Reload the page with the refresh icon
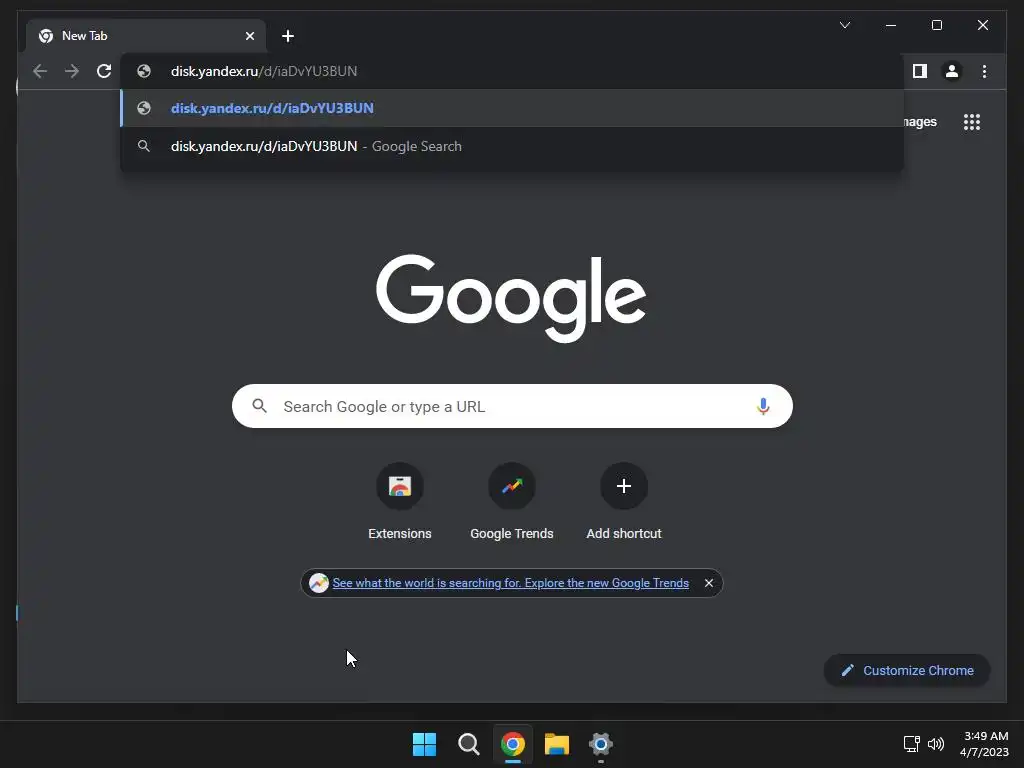Image resolution: width=1024 pixels, height=768 pixels. click(104, 71)
